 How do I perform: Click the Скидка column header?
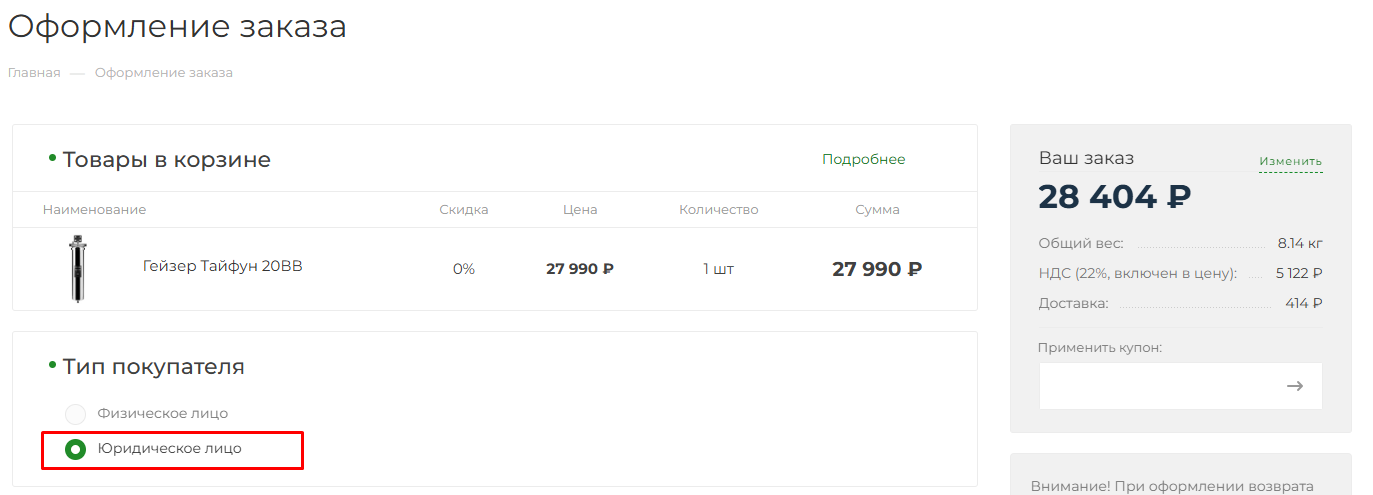click(x=464, y=210)
